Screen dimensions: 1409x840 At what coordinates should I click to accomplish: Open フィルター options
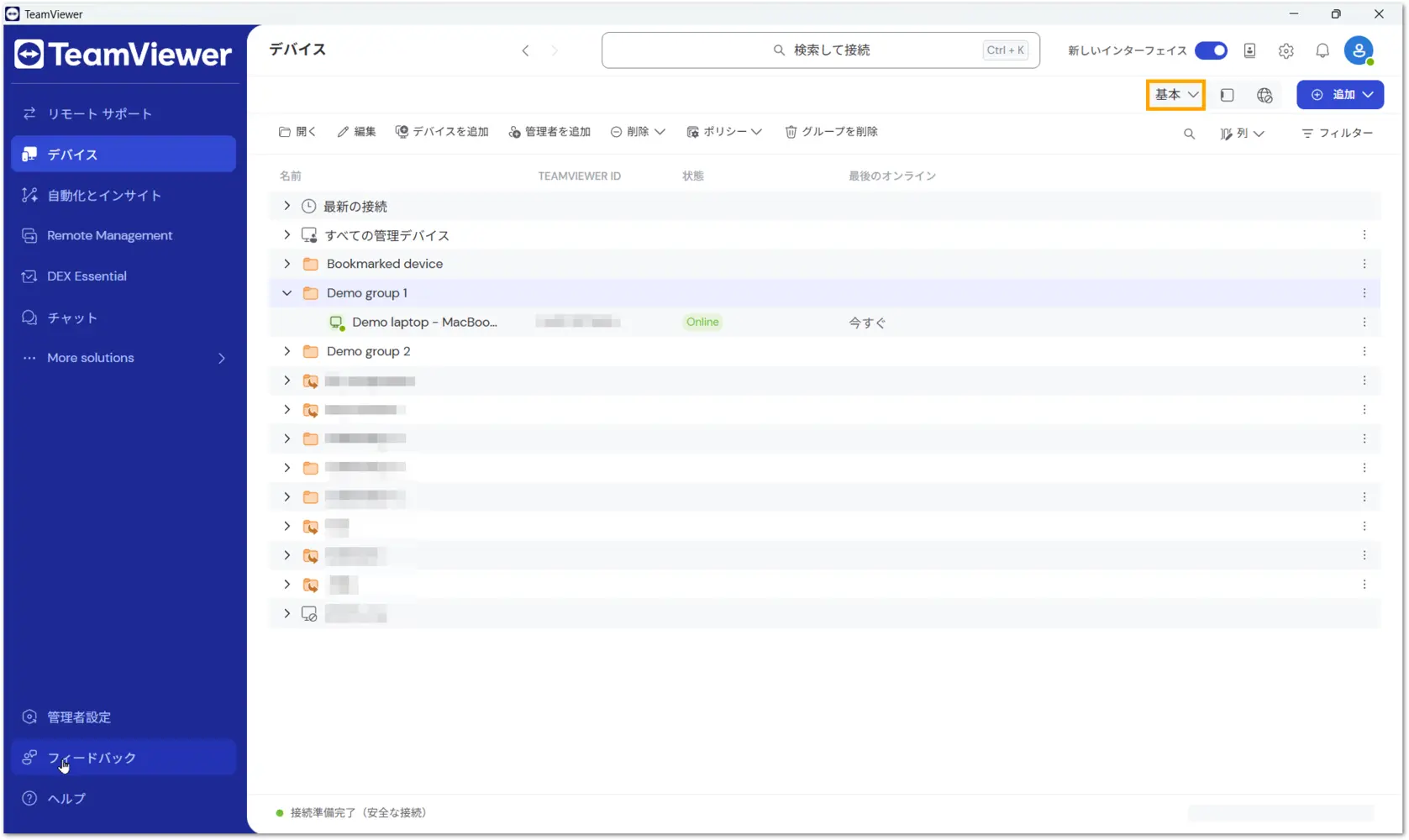coord(1338,134)
